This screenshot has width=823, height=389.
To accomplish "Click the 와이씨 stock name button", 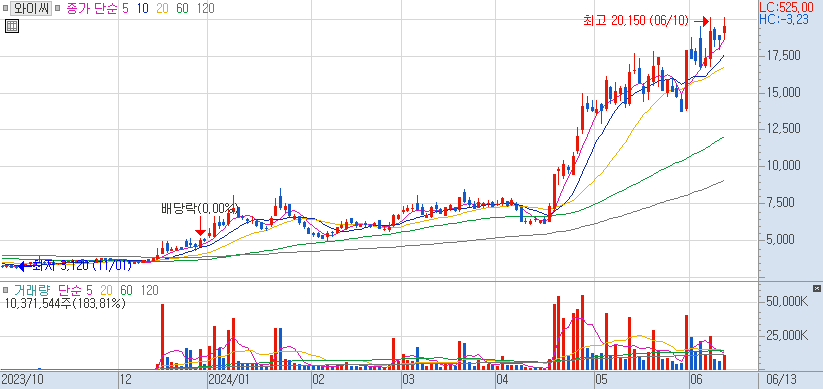I will tap(31, 9).
